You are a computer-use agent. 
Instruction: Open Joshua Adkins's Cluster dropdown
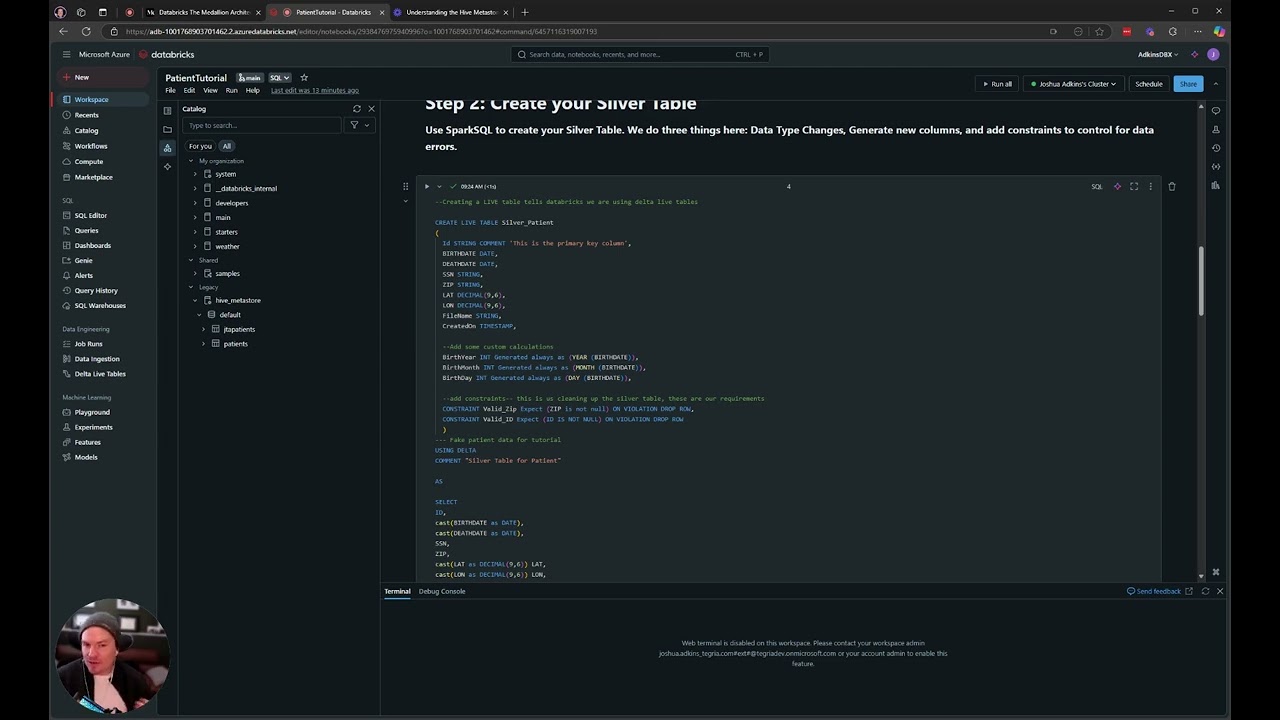point(1074,84)
